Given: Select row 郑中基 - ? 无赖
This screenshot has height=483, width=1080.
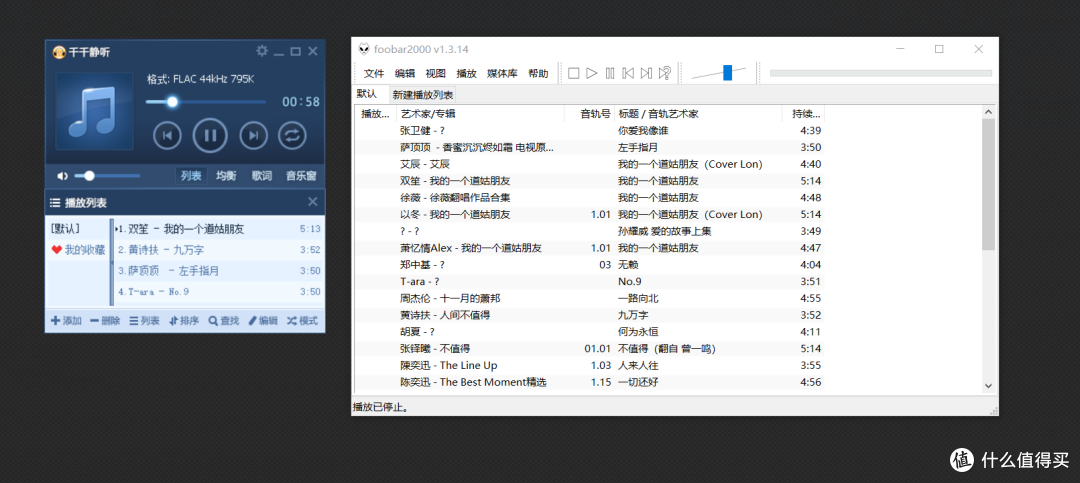Looking at the screenshot, I should click(590, 265).
